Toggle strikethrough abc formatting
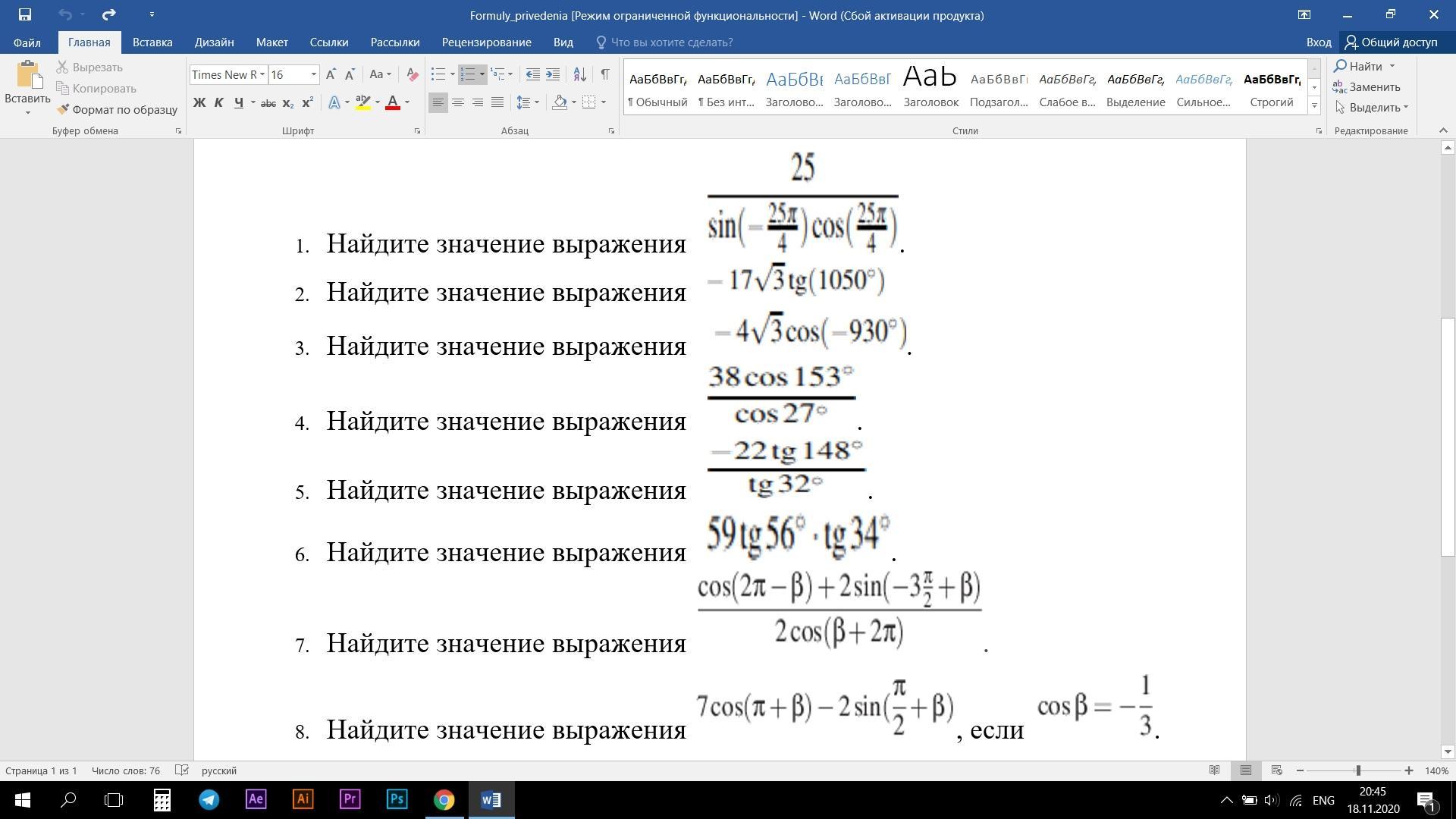 coord(268,102)
